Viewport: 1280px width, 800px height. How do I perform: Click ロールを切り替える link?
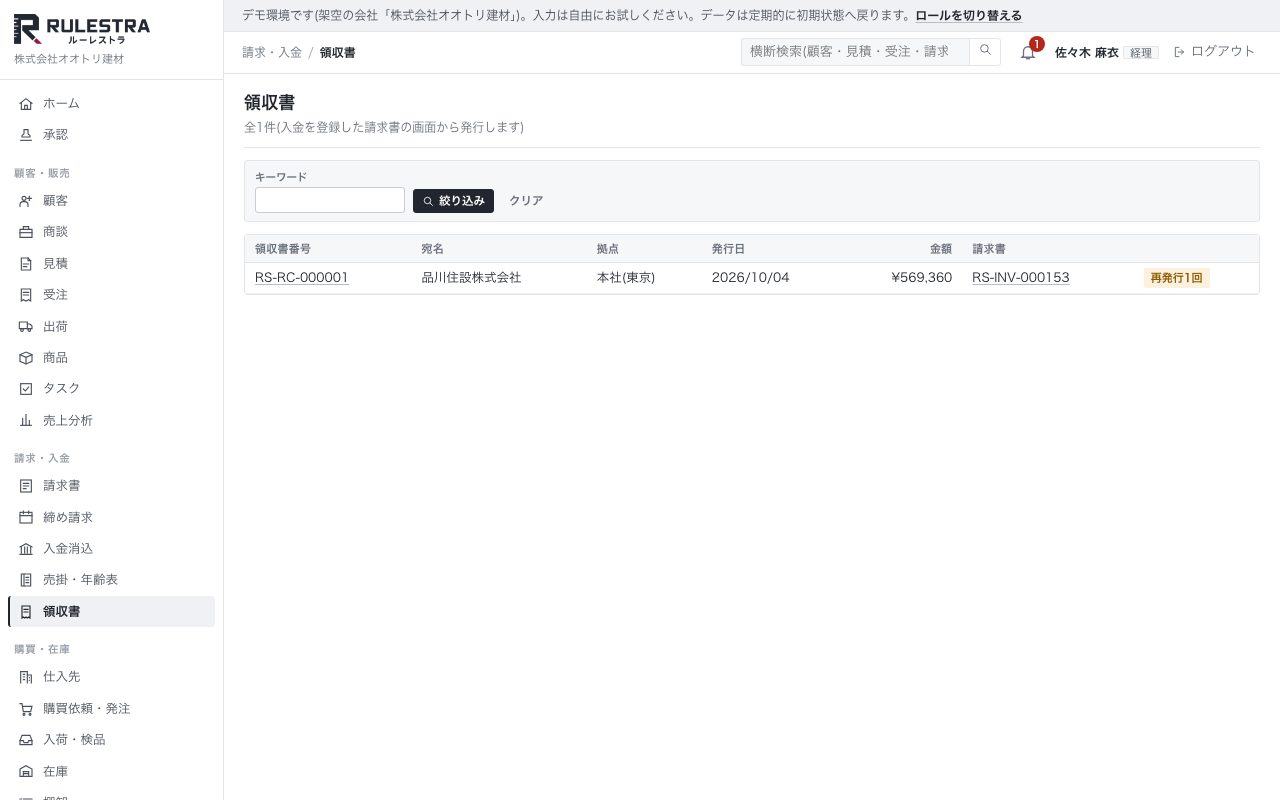point(969,16)
